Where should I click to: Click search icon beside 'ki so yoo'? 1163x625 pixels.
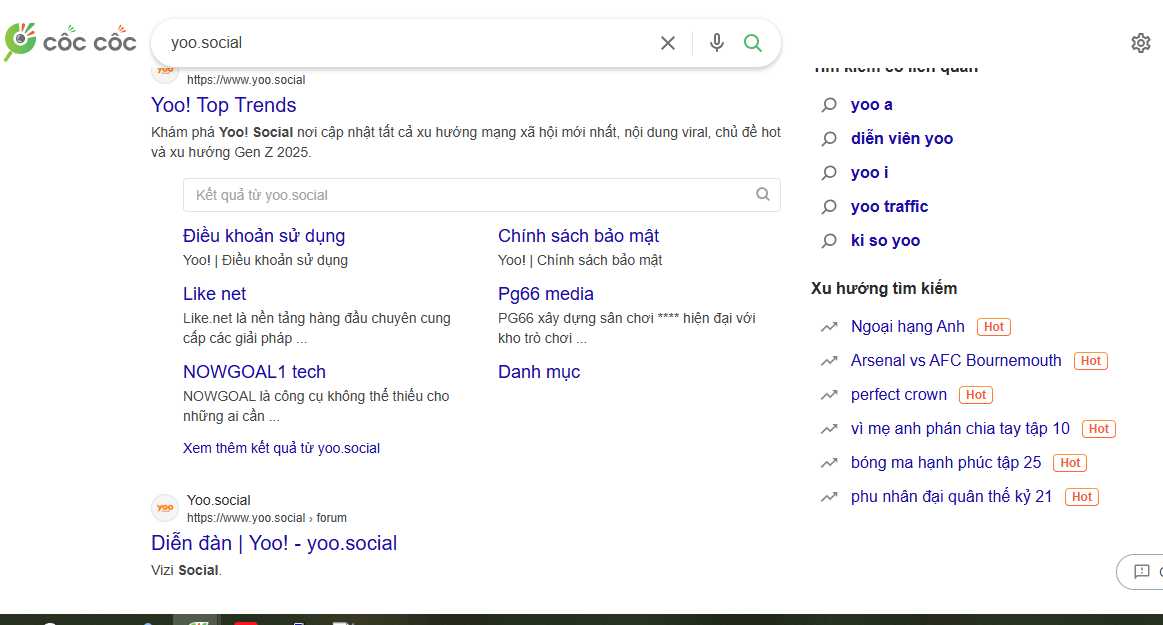[829, 241]
